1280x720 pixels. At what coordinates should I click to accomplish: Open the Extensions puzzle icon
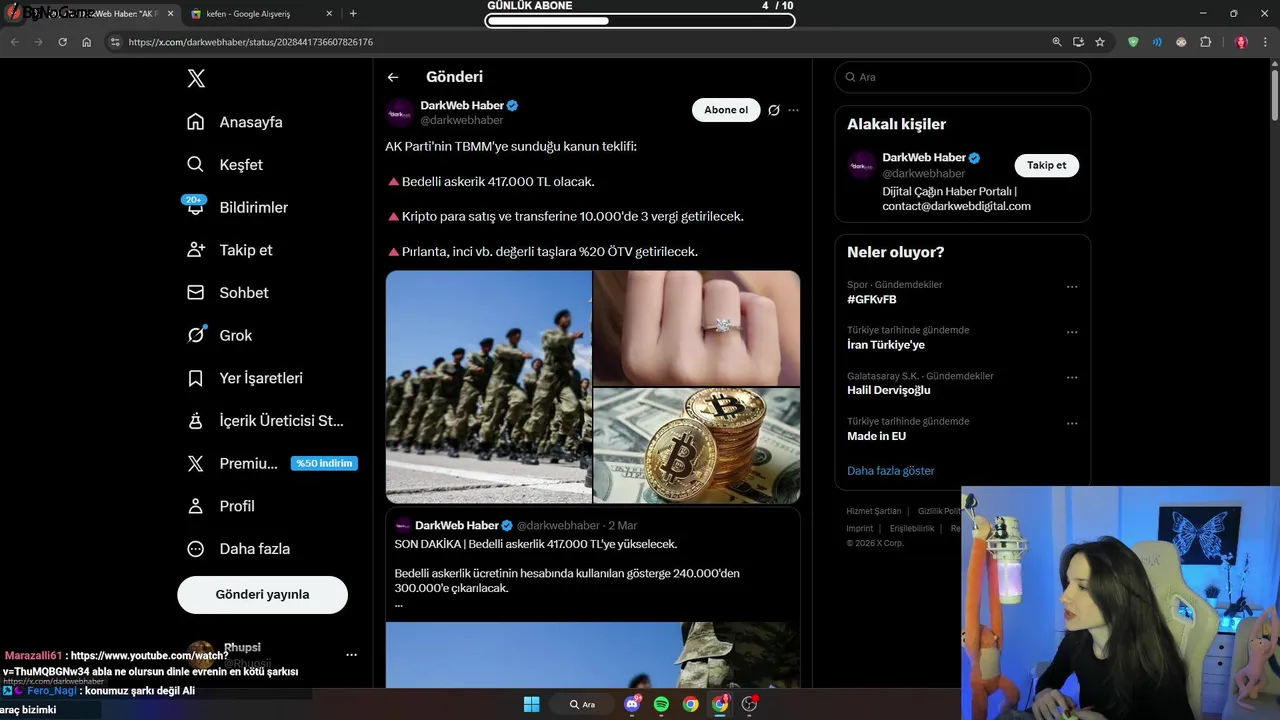1205,42
